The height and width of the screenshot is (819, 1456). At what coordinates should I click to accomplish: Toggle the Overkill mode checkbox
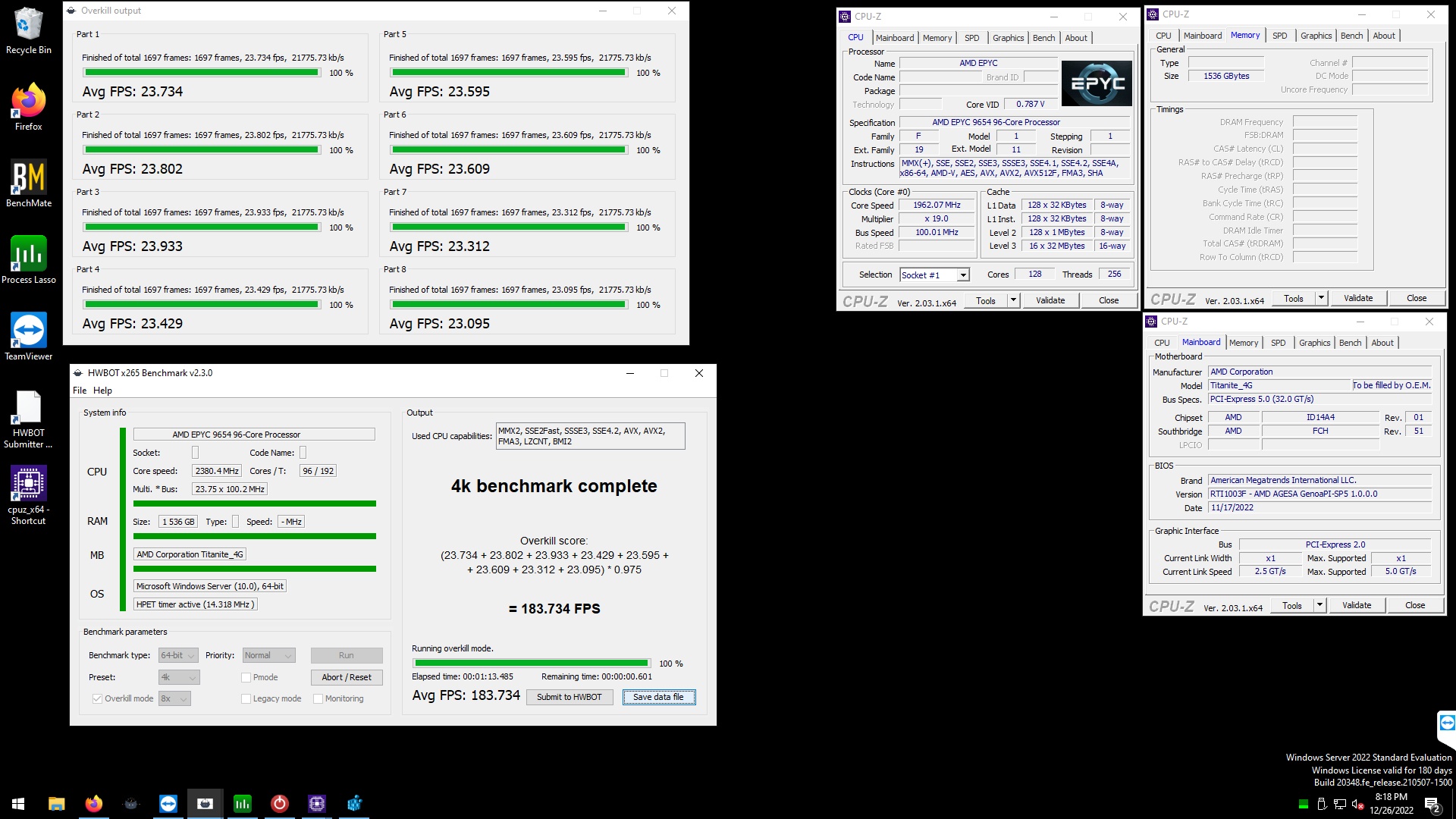(97, 698)
